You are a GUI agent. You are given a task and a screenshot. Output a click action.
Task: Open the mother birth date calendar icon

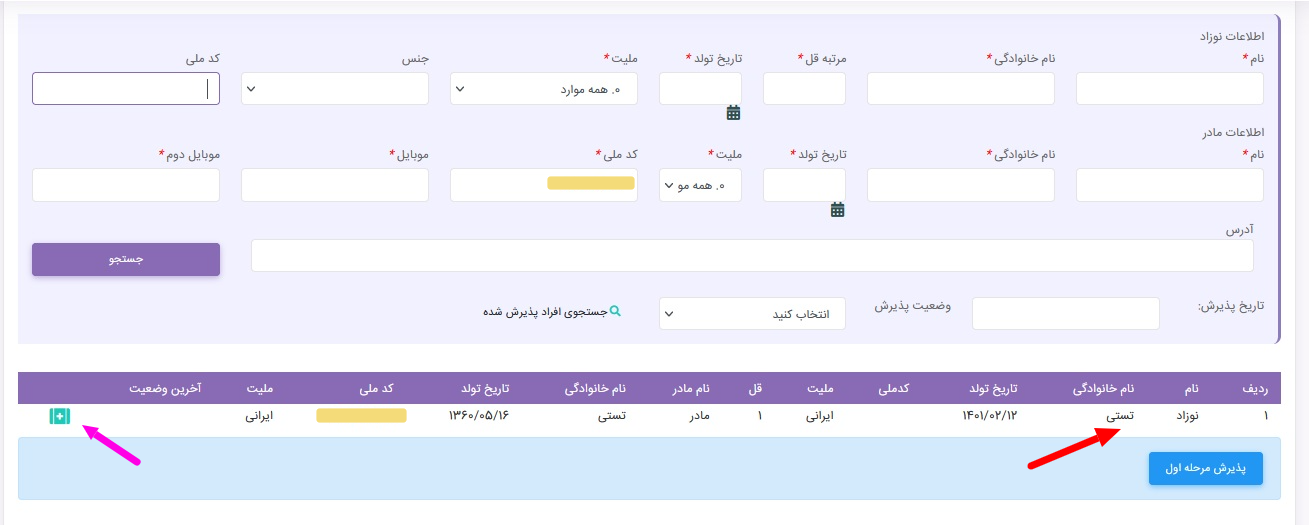coord(838,209)
